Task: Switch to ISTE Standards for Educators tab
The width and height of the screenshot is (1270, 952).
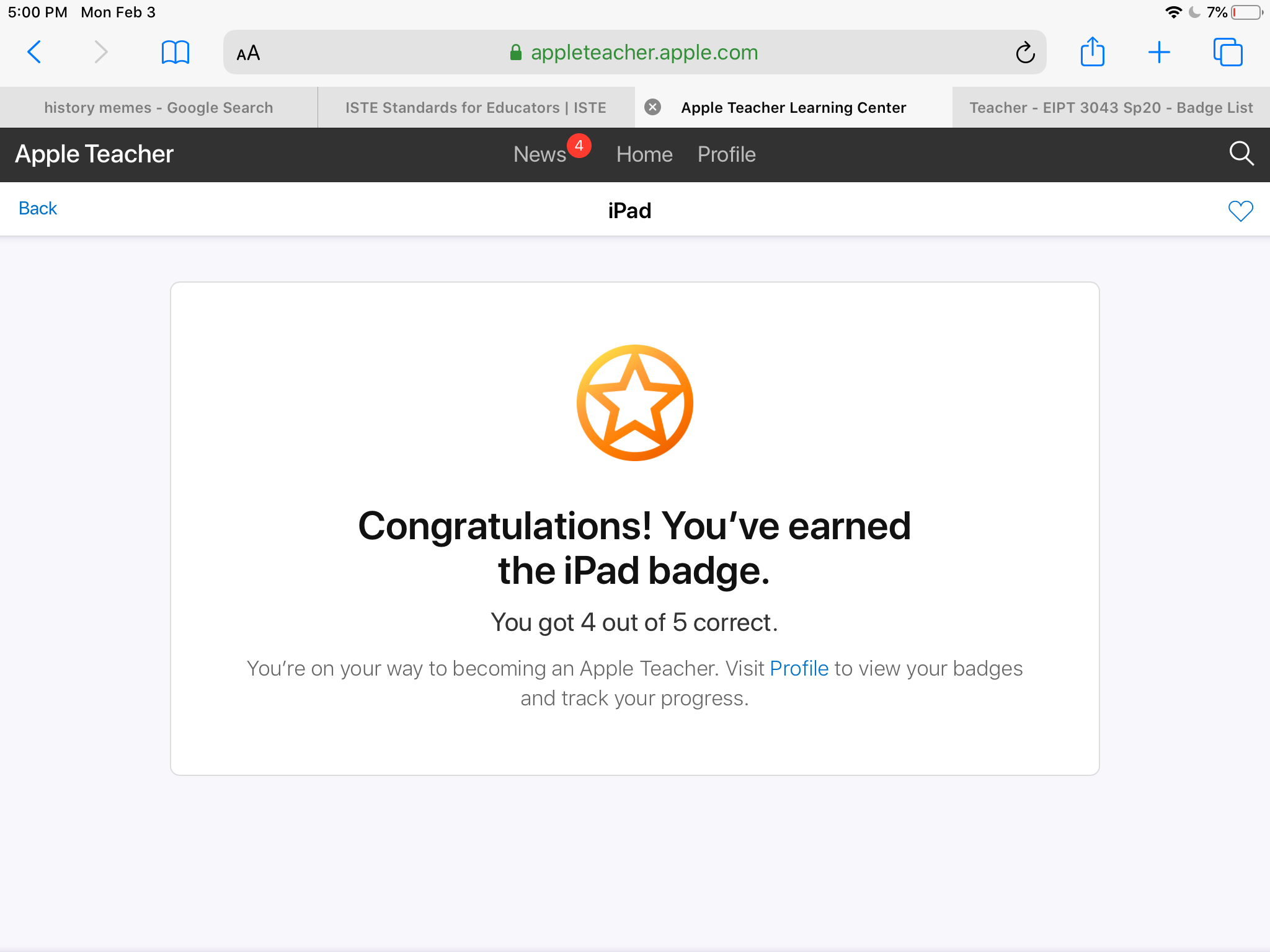Action: 476,108
